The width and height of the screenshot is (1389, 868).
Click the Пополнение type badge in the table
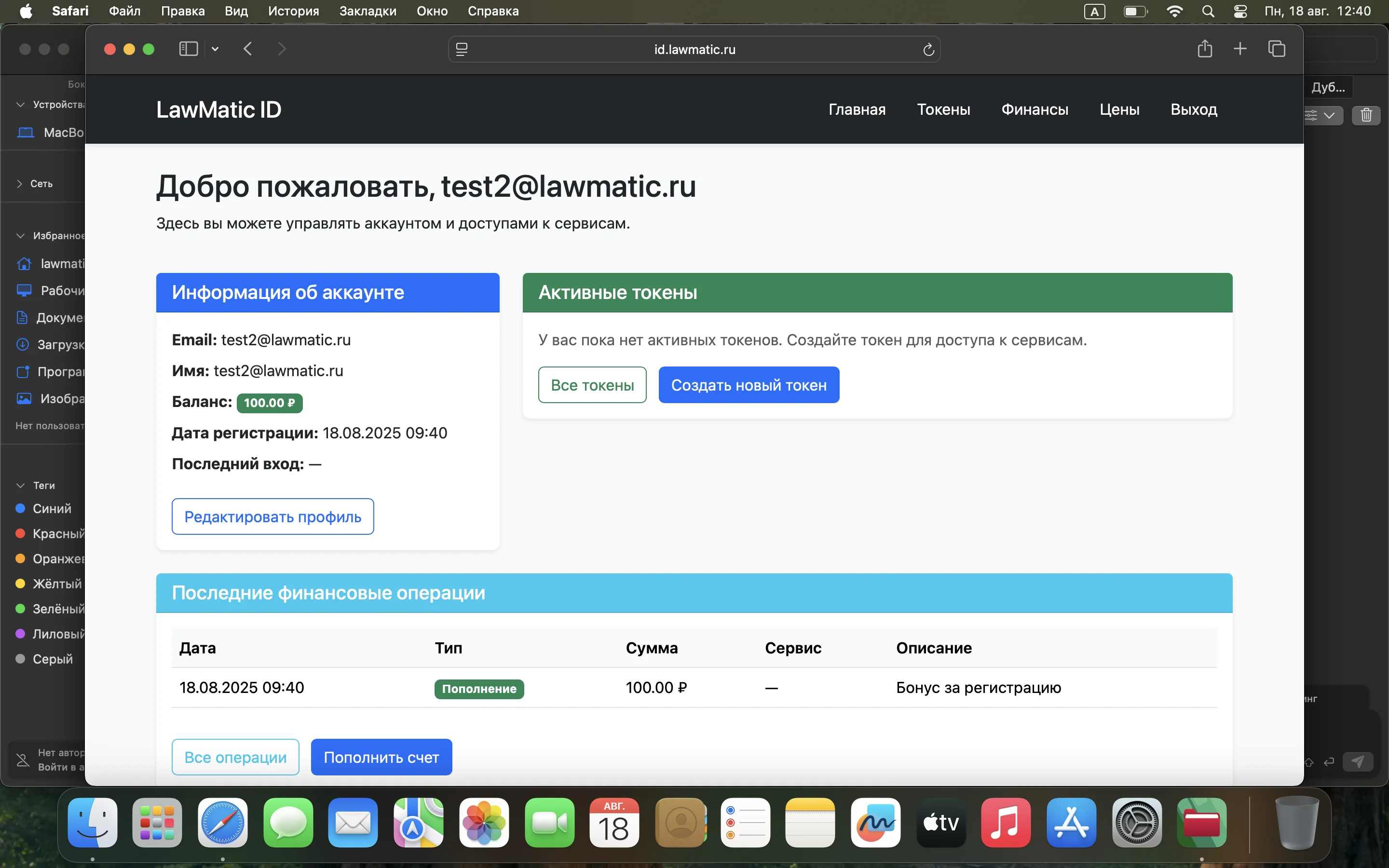coord(479,688)
